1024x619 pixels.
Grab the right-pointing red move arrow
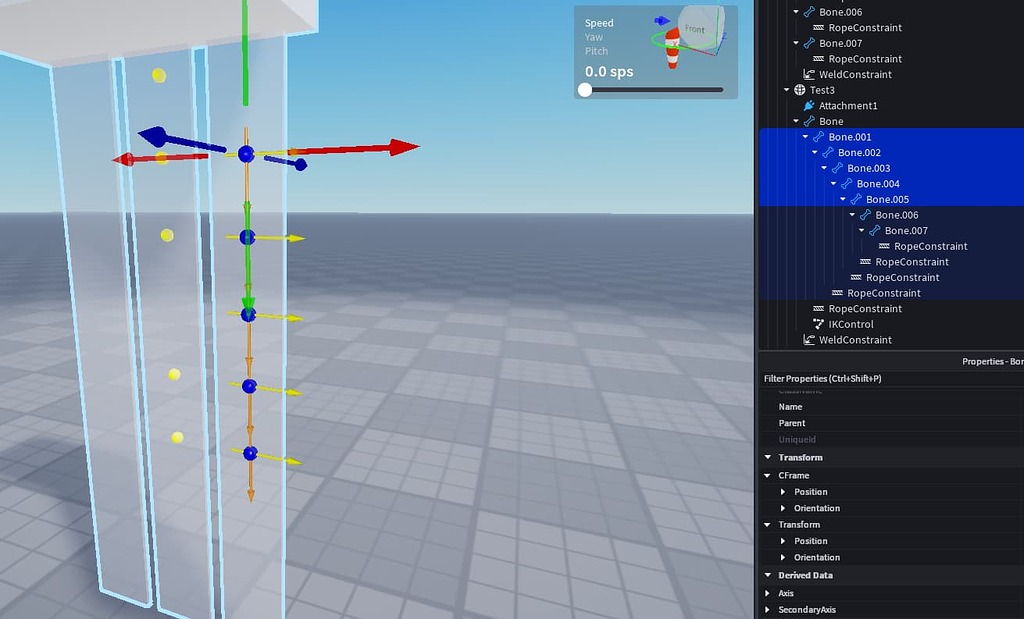click(404, 147)
